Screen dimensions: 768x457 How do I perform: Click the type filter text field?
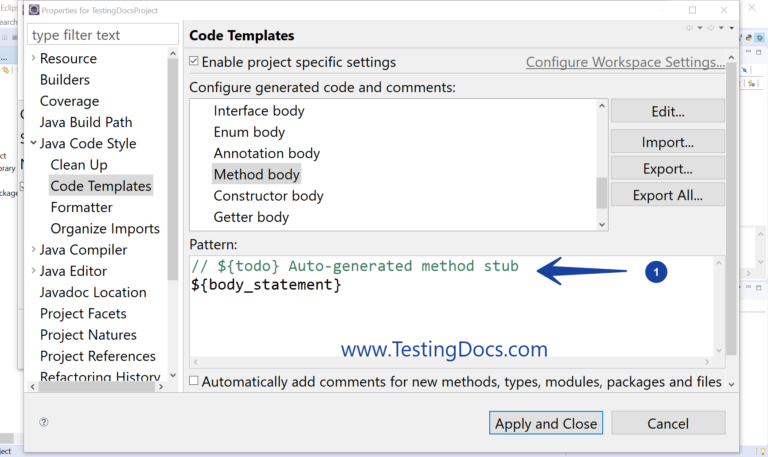tap(103, 35)
